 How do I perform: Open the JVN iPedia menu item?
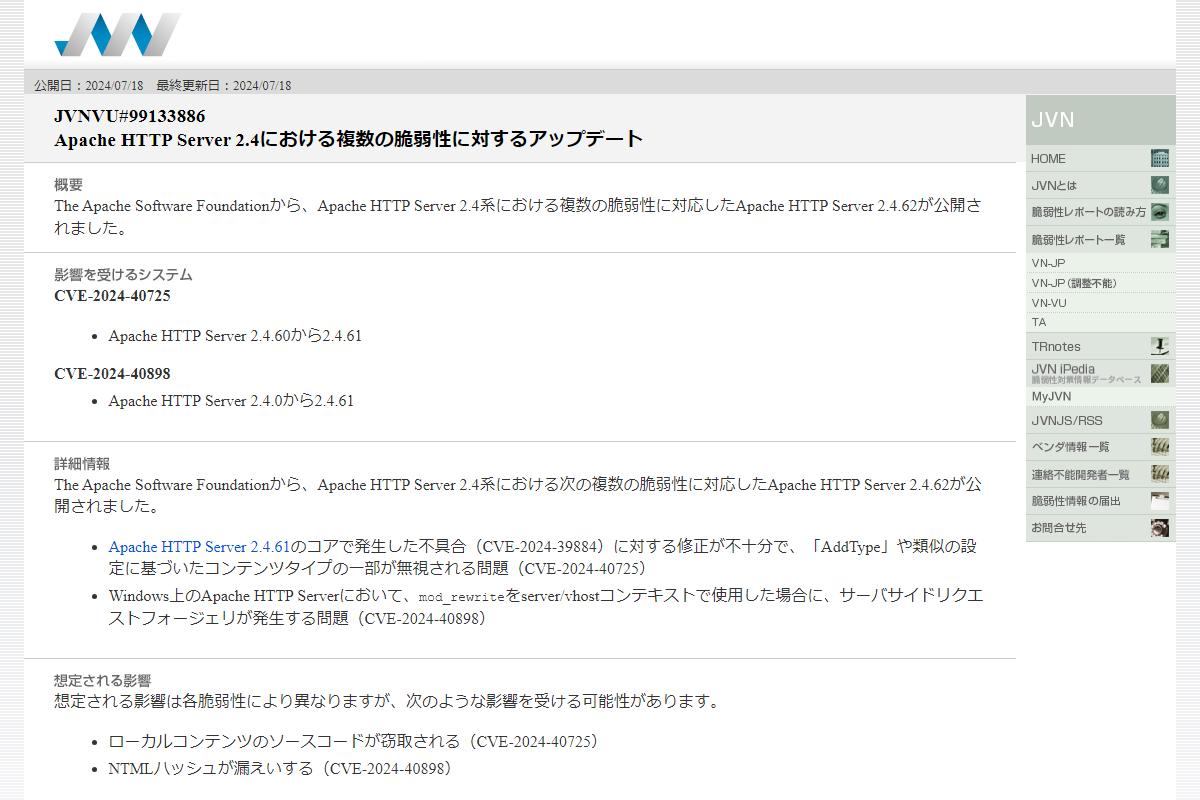(1100, 373)
